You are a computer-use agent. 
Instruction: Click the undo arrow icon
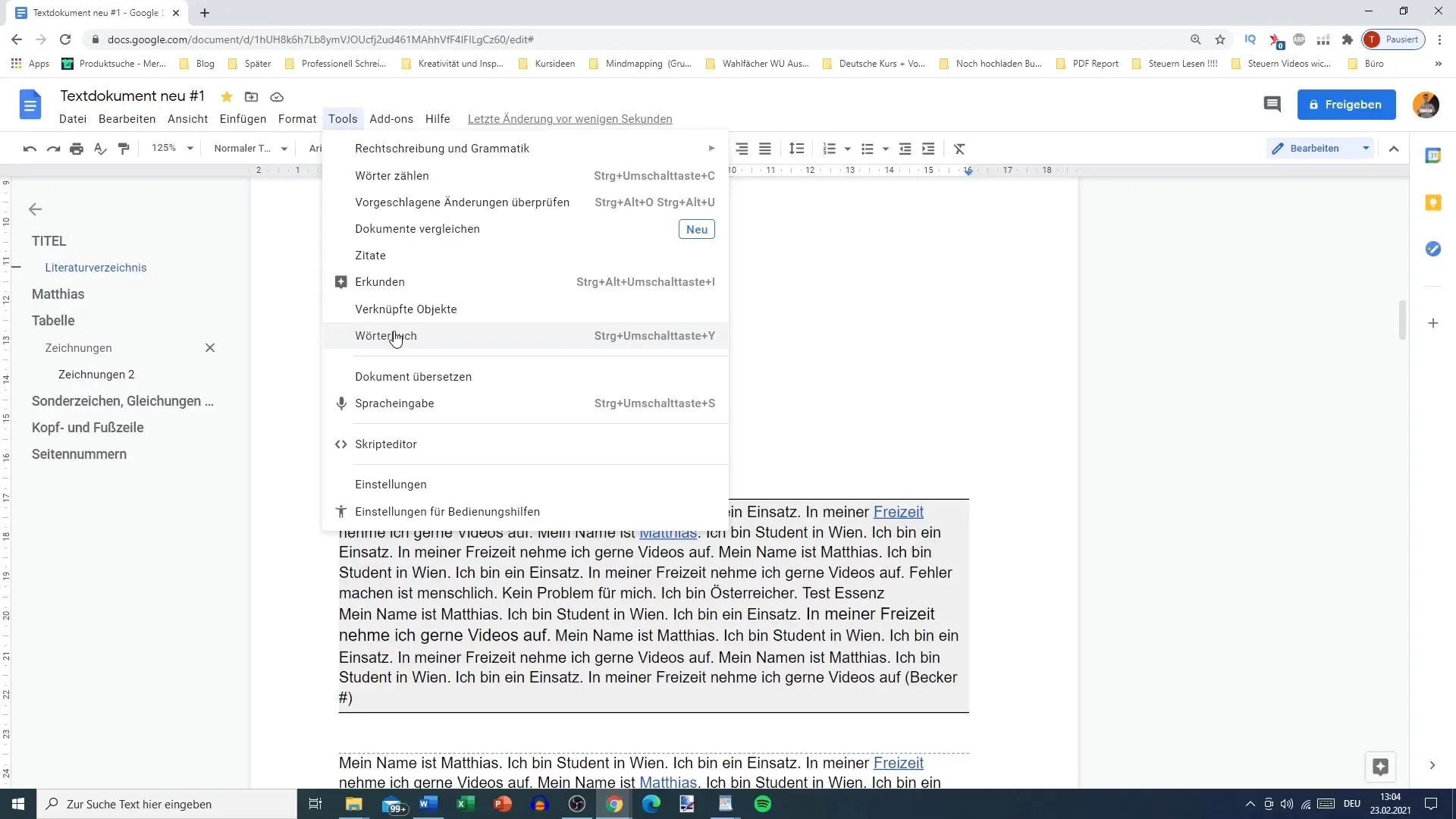[30, 148]
